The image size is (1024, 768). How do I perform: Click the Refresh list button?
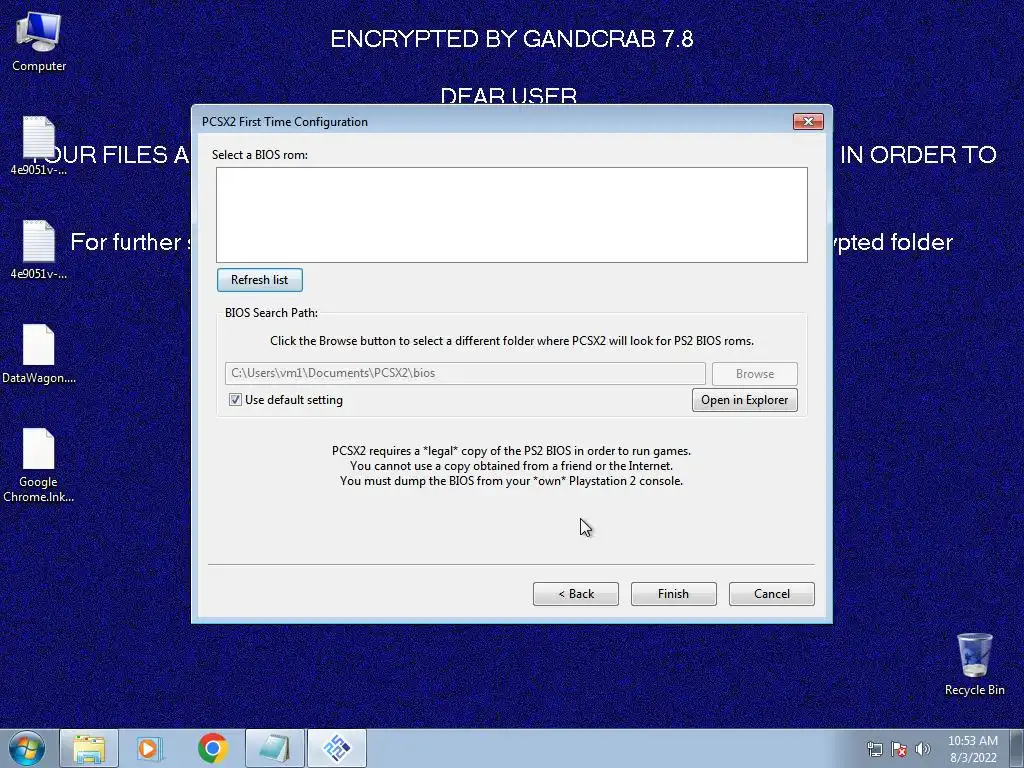[x=259, y=280]
